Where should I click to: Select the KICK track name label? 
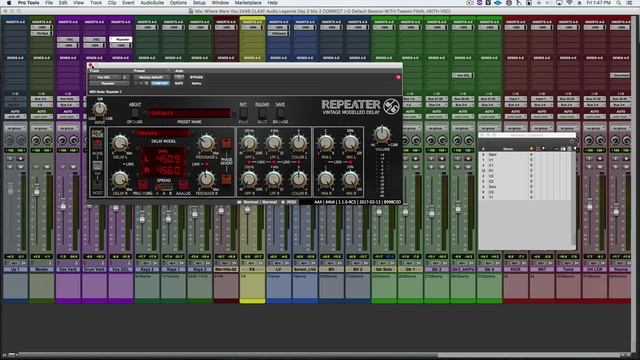click(x=516, y=270)
